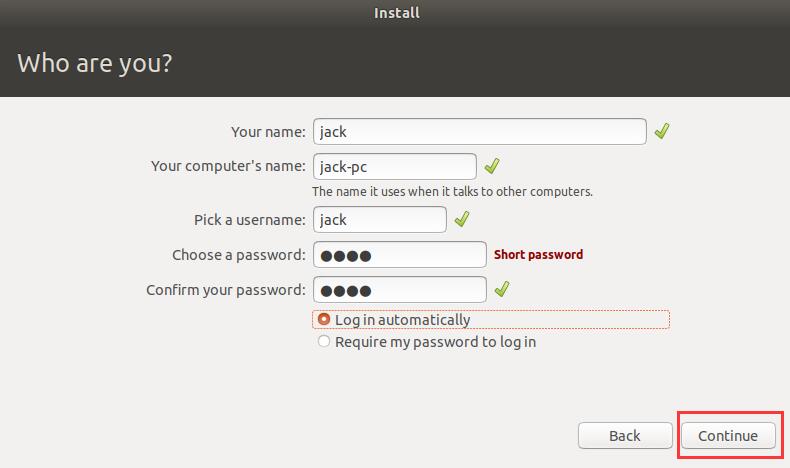This screenshot has width=790, height=468.
Task: Click the green checkmark beside Your name
Action: [662, 131]
